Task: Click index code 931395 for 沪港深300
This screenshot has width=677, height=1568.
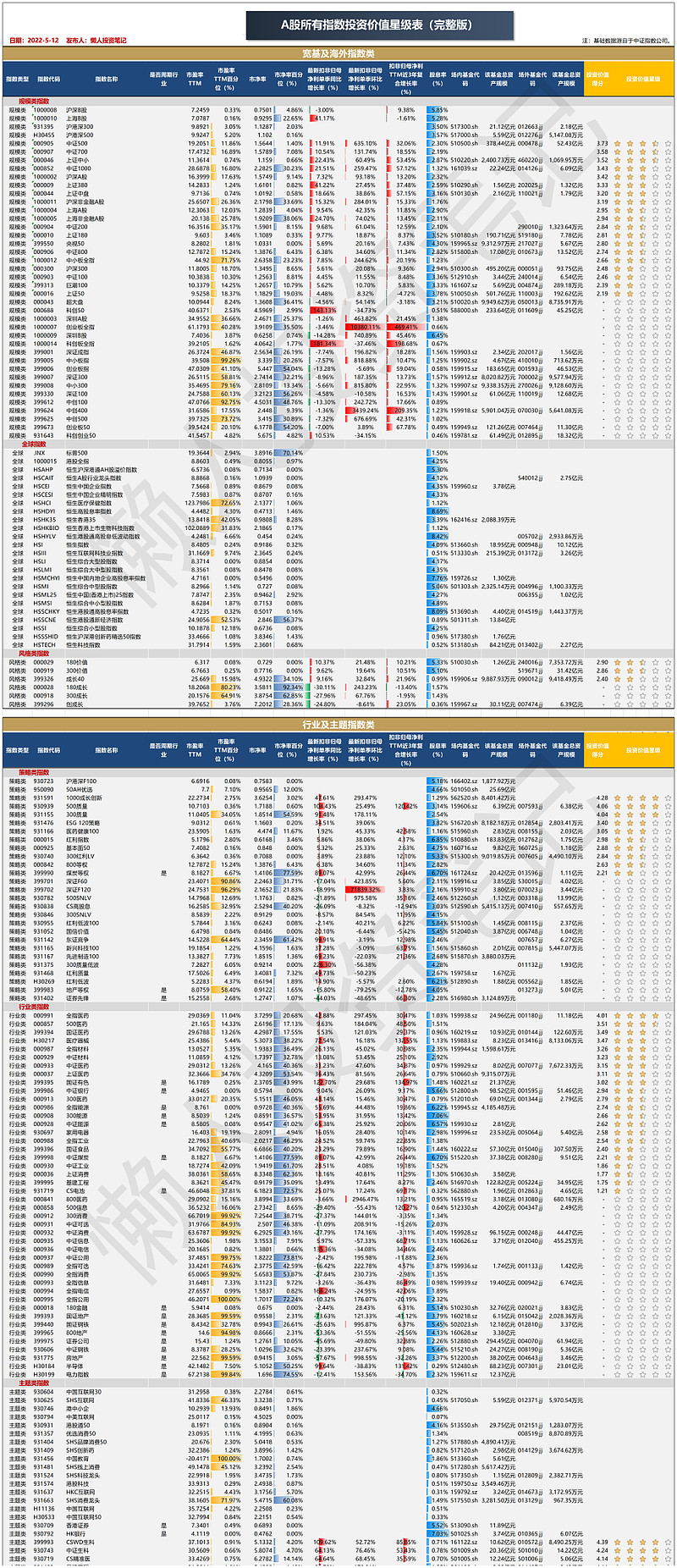Action: click(43, 126)
